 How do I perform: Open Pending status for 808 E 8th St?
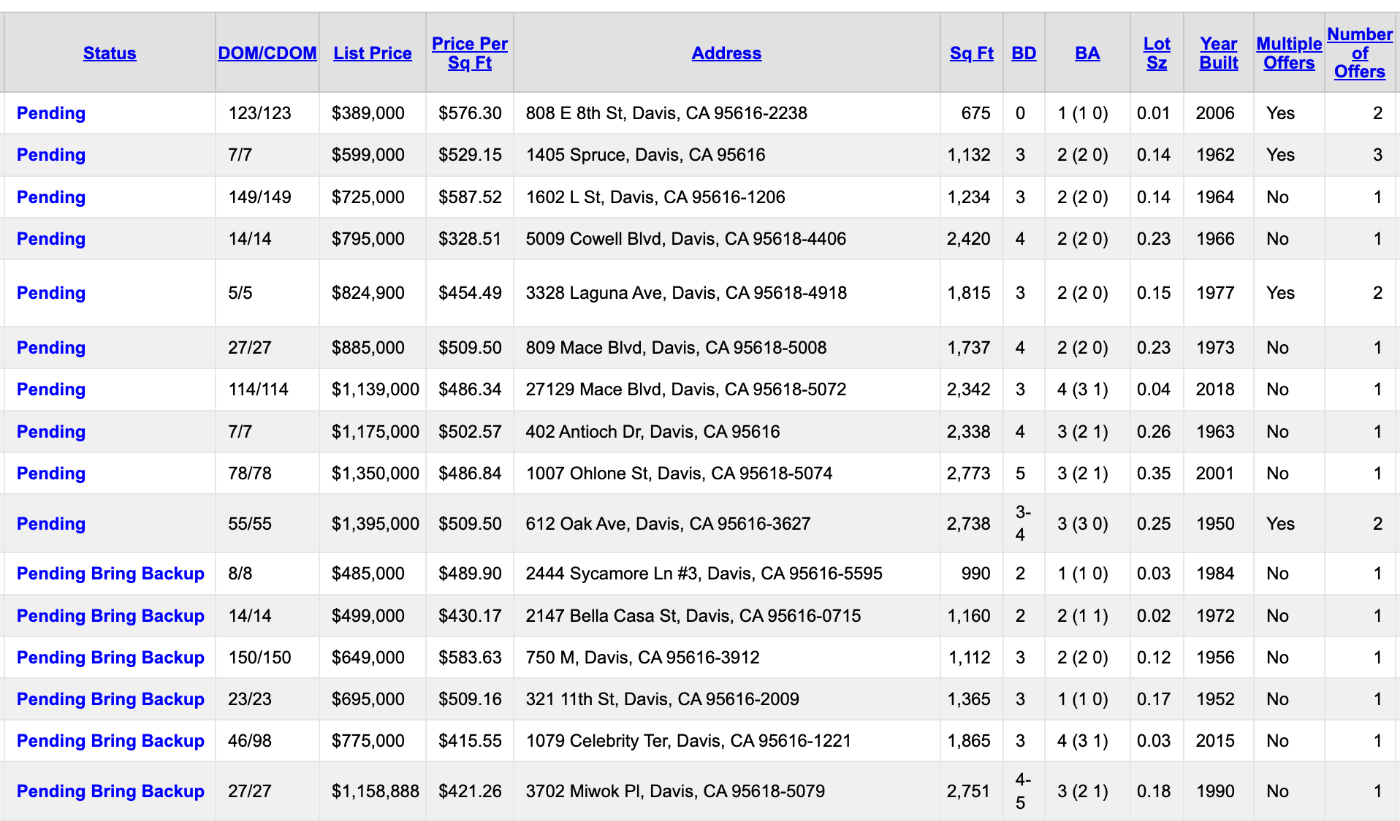51,113
